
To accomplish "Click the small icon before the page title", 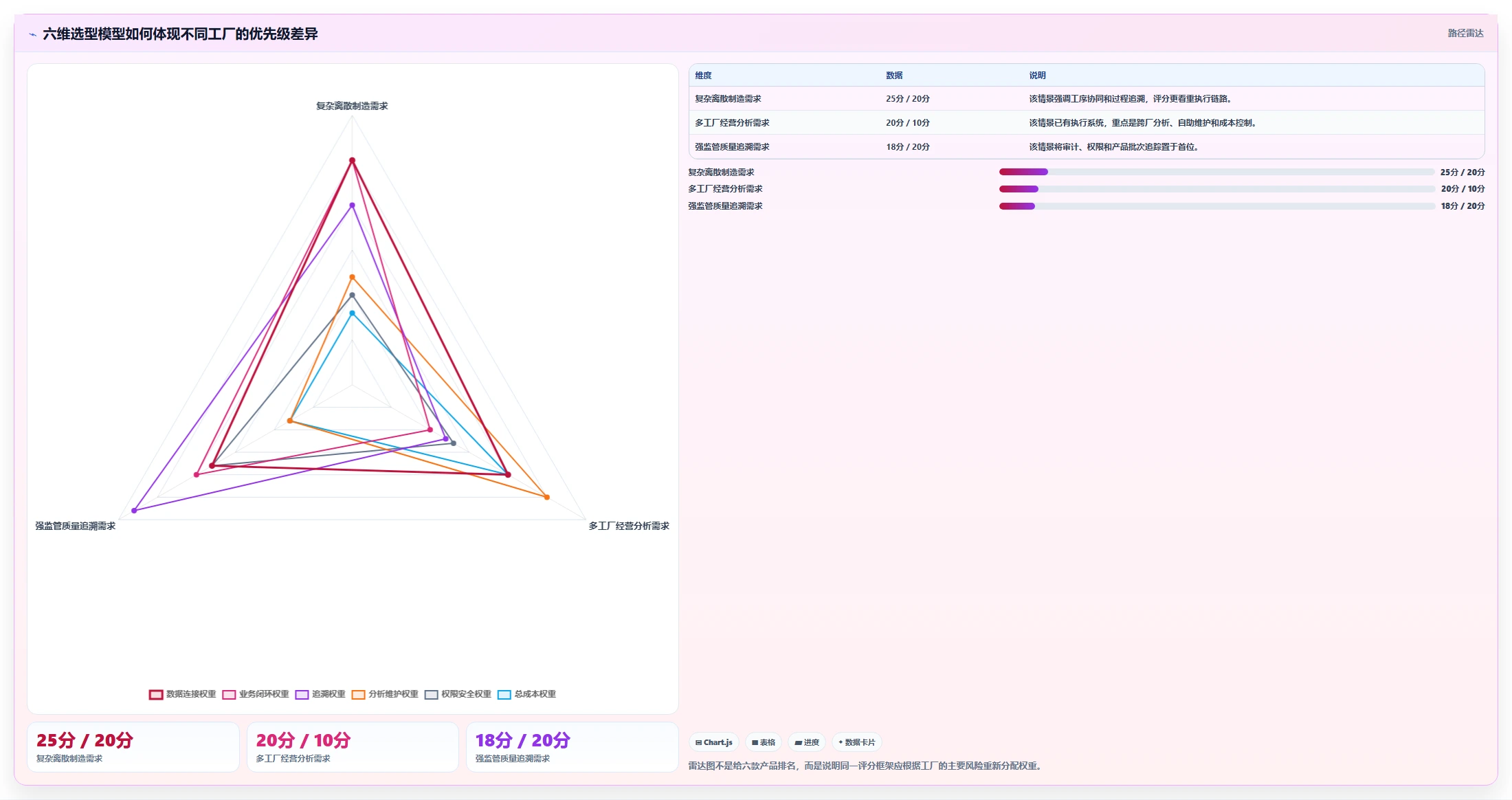I will click(x=32, y=34).
